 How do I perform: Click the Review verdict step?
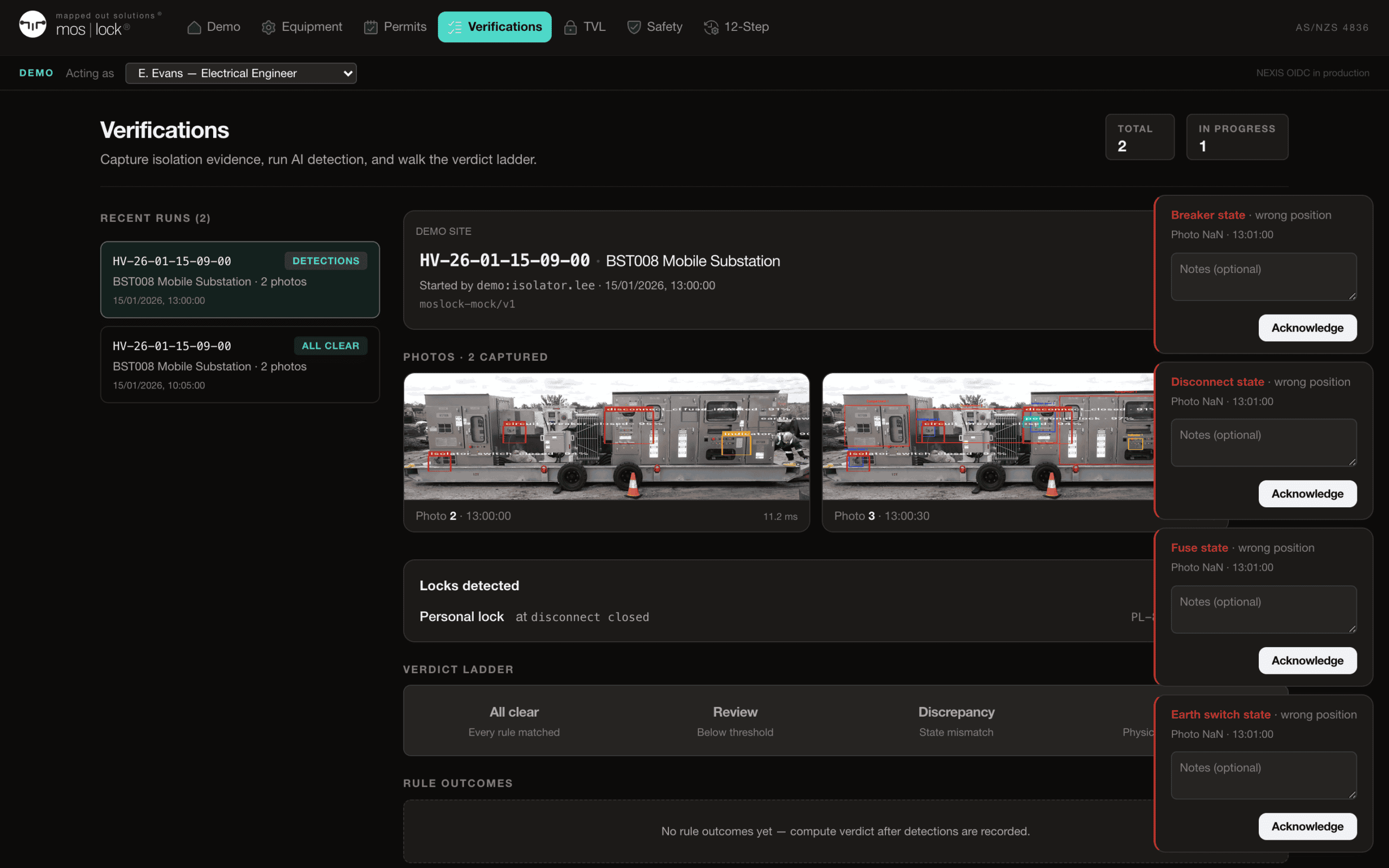point(735,720)
